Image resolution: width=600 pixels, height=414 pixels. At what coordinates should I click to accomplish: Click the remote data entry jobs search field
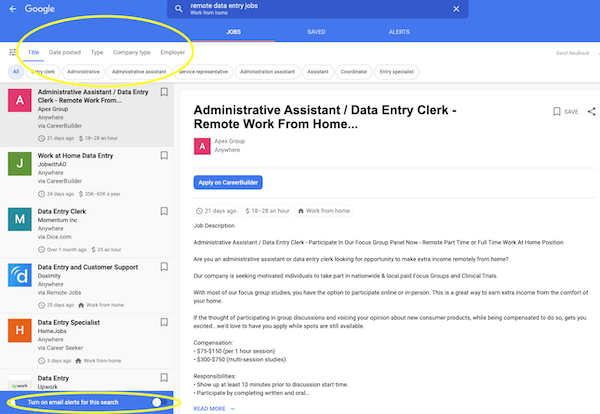(x=318, y=9)
